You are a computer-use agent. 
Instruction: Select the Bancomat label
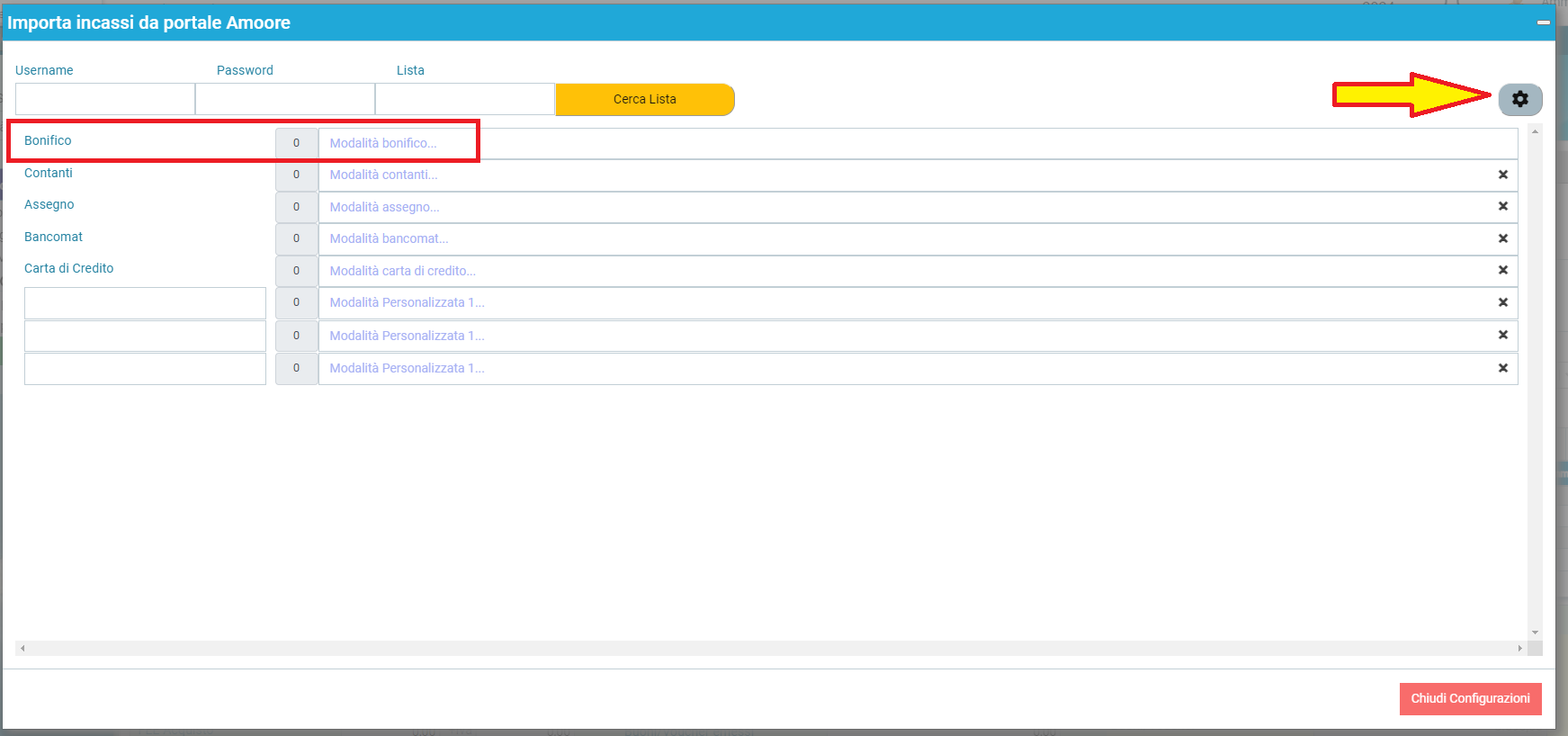53,237
